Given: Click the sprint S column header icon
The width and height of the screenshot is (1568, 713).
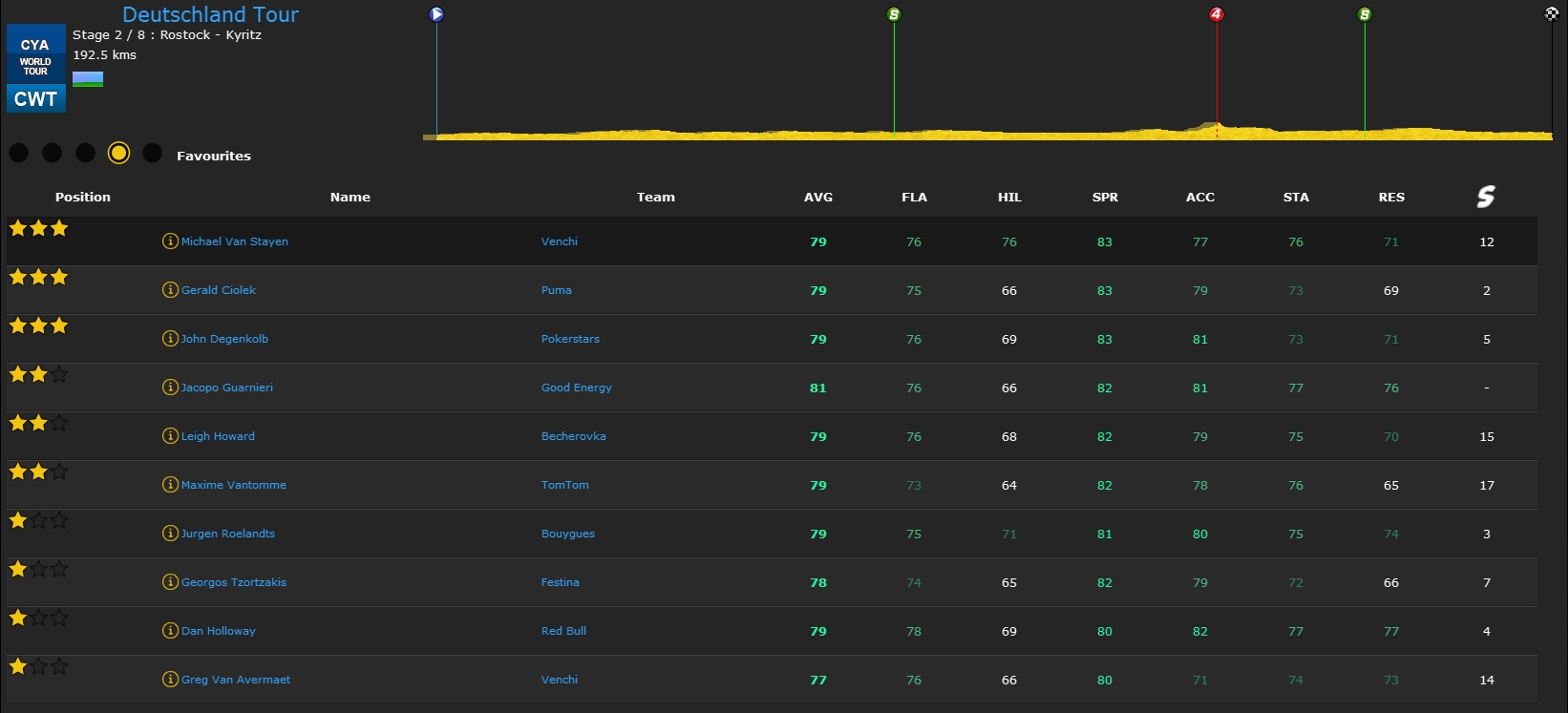Looking at the screenshot, I should pyautogui.click(x=1486, y=197).
